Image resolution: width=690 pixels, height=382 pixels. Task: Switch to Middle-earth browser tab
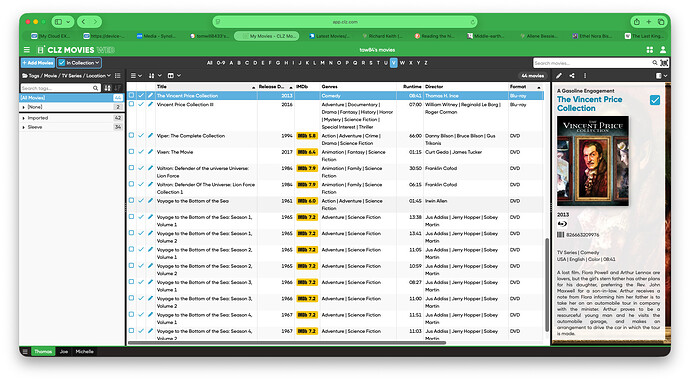point(486,36)
